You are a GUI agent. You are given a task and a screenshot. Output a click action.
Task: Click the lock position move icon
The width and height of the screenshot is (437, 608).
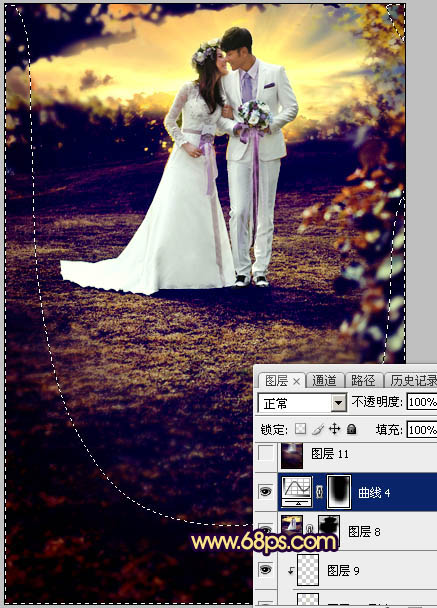click(334, 429)
